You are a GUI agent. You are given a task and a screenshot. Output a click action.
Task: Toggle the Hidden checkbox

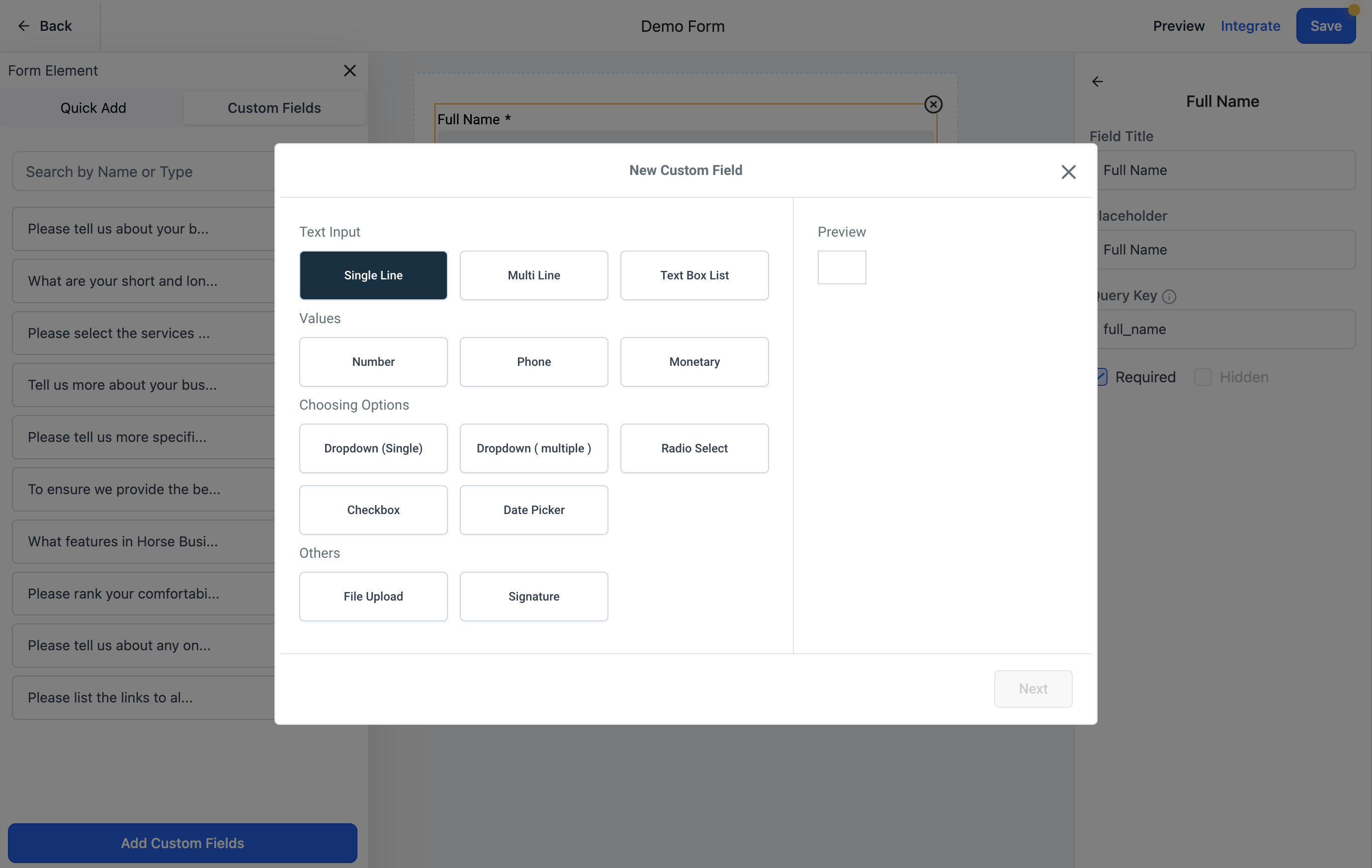click(x=1203, y=377)
